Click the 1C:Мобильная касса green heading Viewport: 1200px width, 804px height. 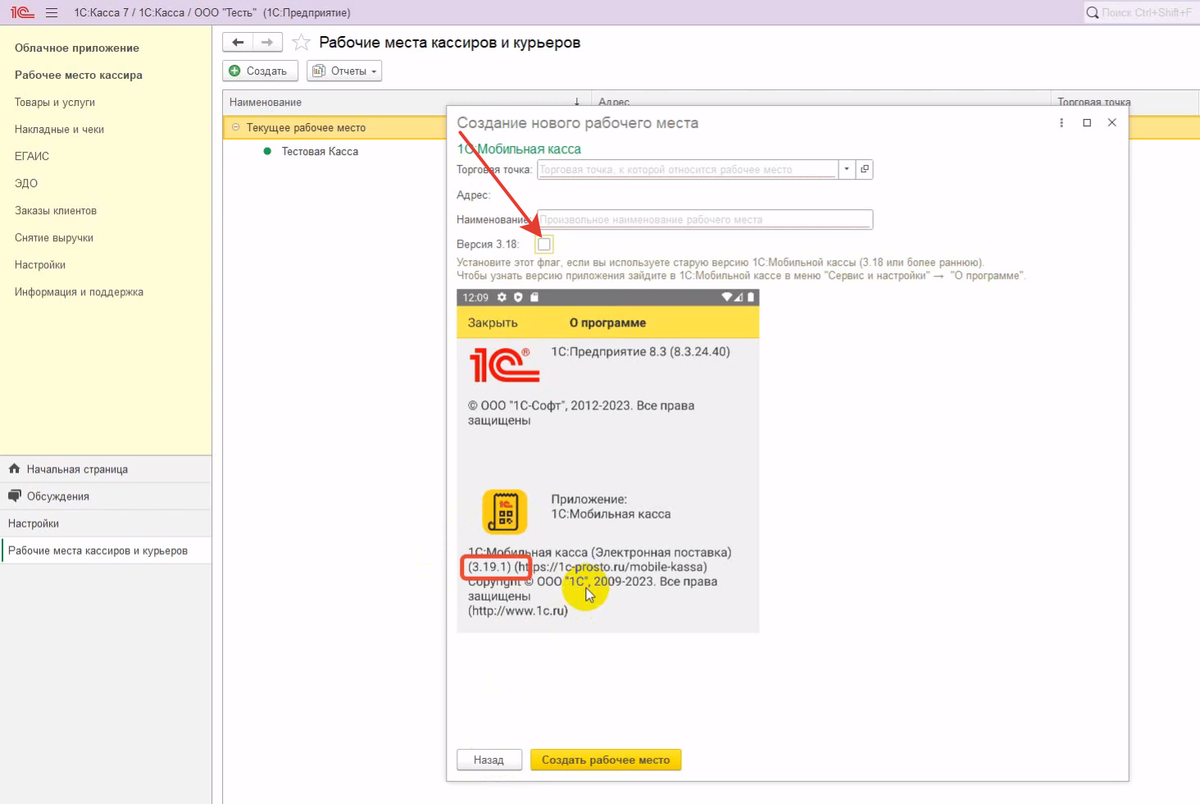point(519,149)
